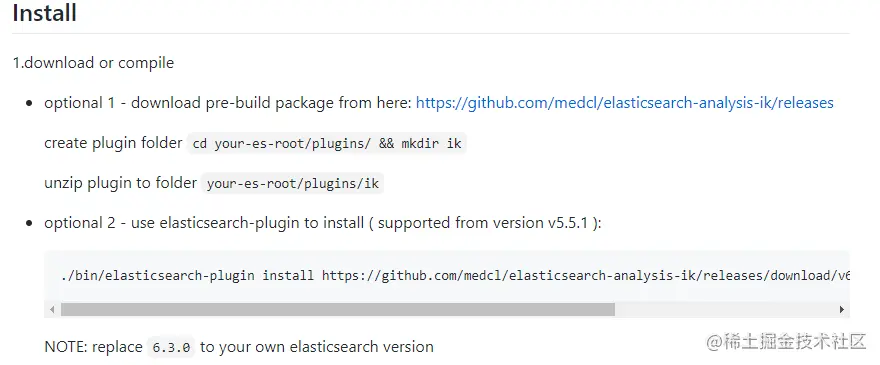Click the '6.3.0' version code label
The height and width of the screenshot is (365, 880).
(171, 347)
